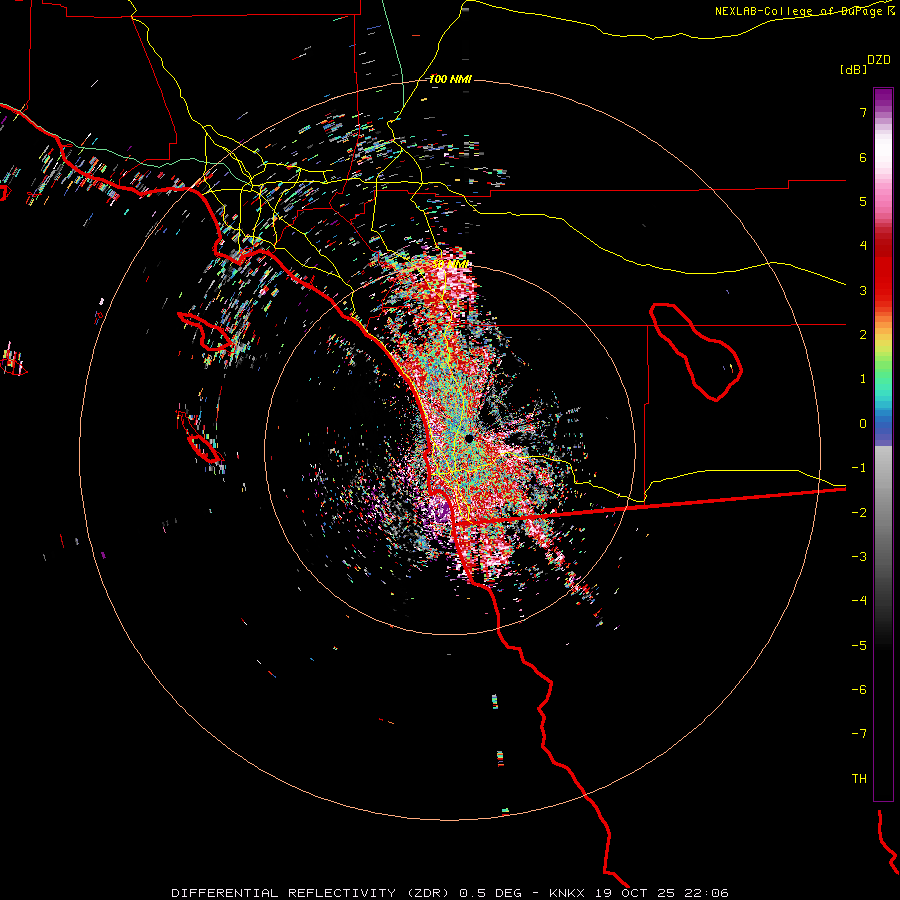The height and width of the screenshot is (900, 900).
Task: Click the 100 NMI range ring label
Action: [450, 79]
